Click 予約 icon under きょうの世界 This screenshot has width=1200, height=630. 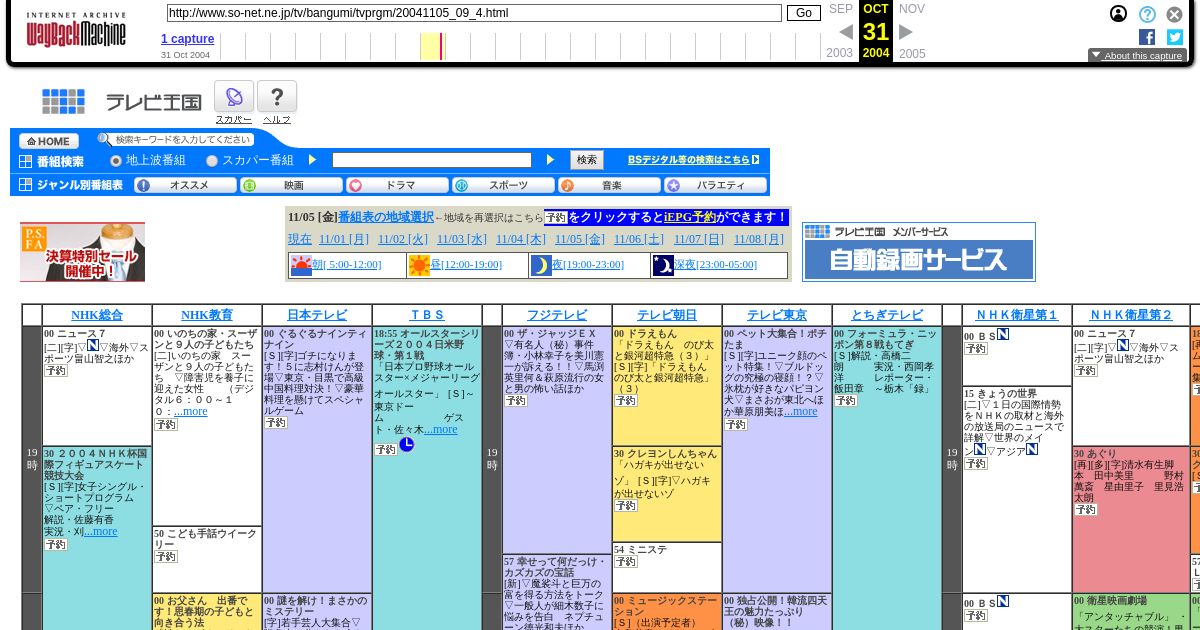(975, 464)
